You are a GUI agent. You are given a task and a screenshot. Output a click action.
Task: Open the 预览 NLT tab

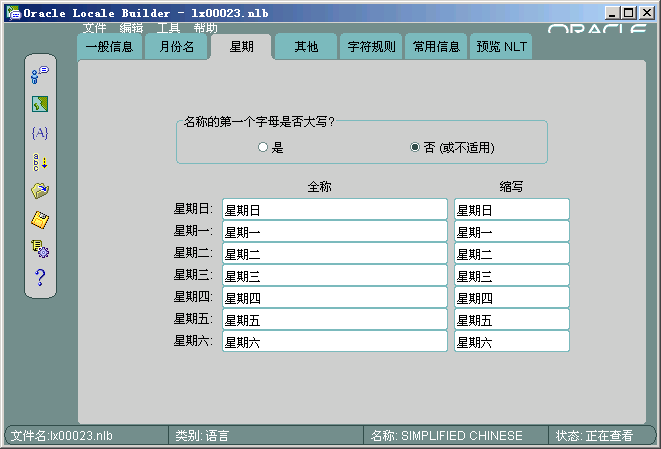[x=500, y=47]
